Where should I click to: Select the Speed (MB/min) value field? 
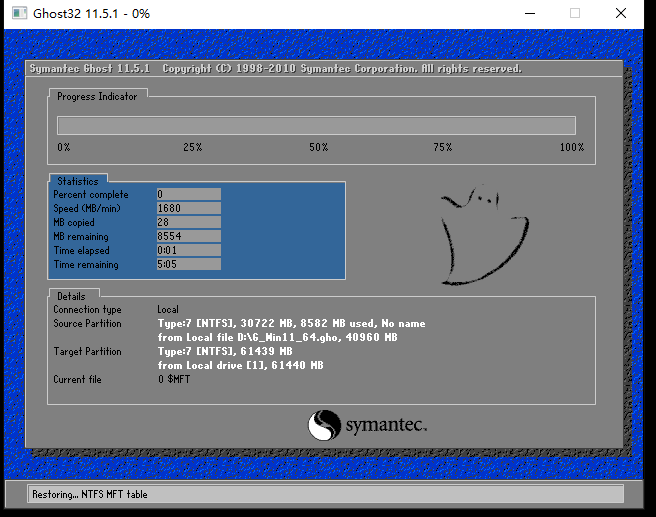(188, 208)
